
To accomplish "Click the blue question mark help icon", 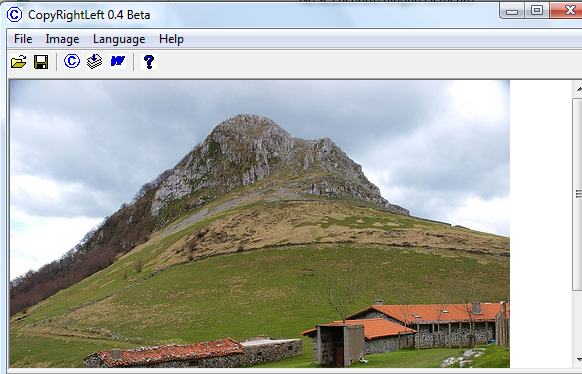I will click(x=149, y=62).
